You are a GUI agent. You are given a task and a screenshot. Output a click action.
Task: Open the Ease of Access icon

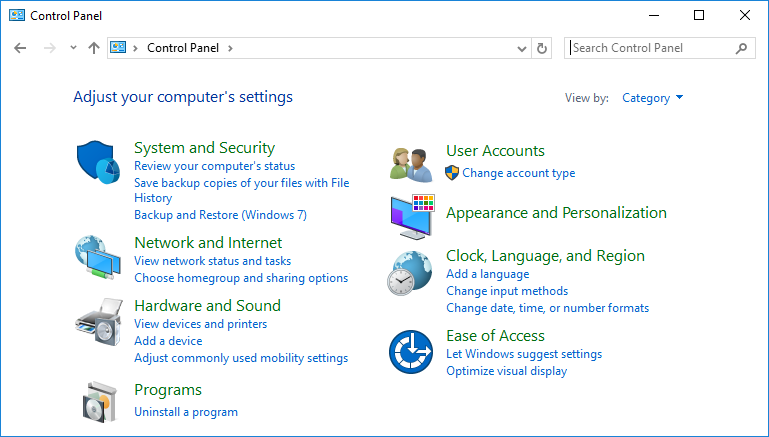click(411, 352)
